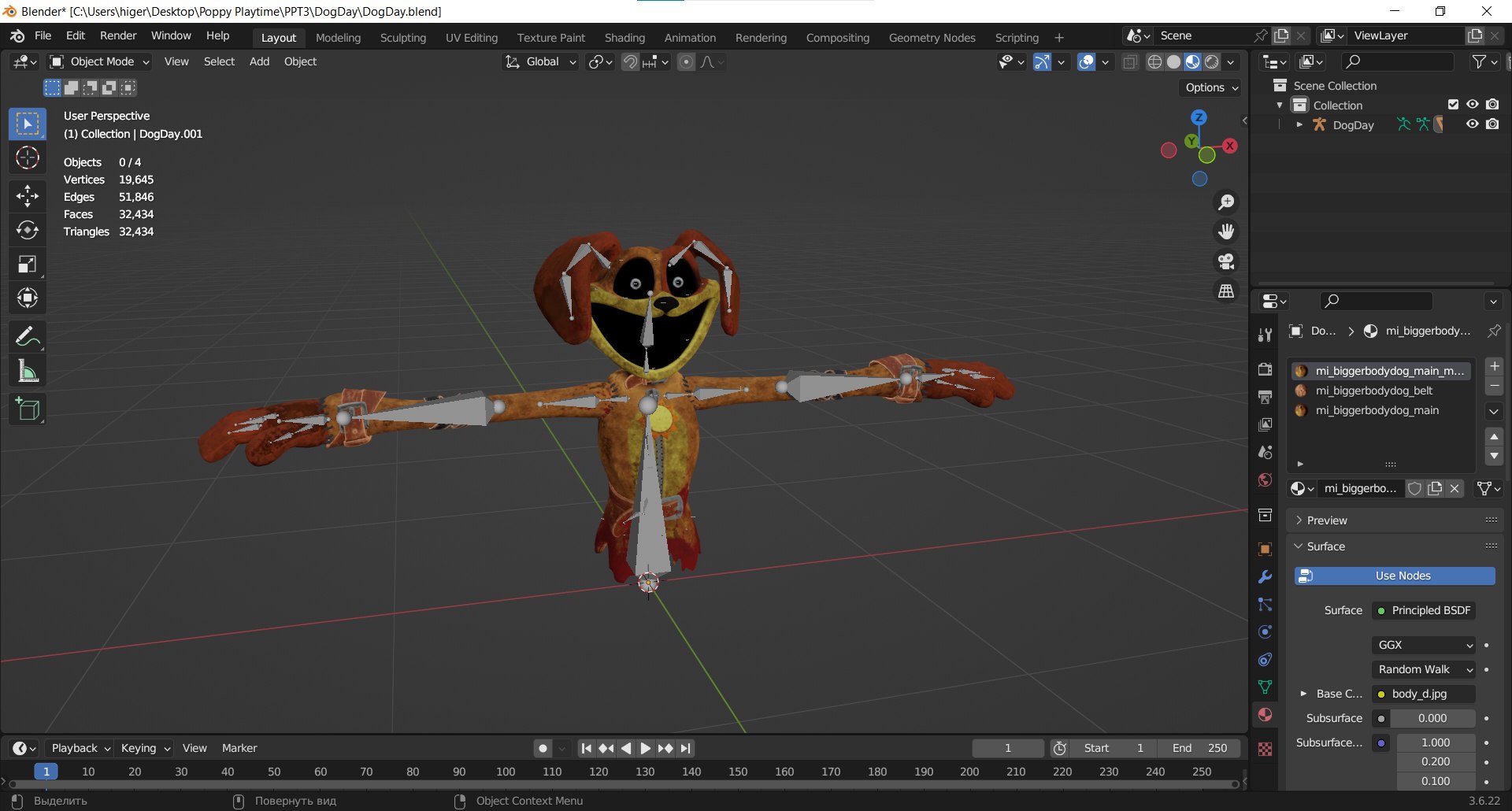
Task: Collapse the Surface panel
Action: [x=1395, y=546]
